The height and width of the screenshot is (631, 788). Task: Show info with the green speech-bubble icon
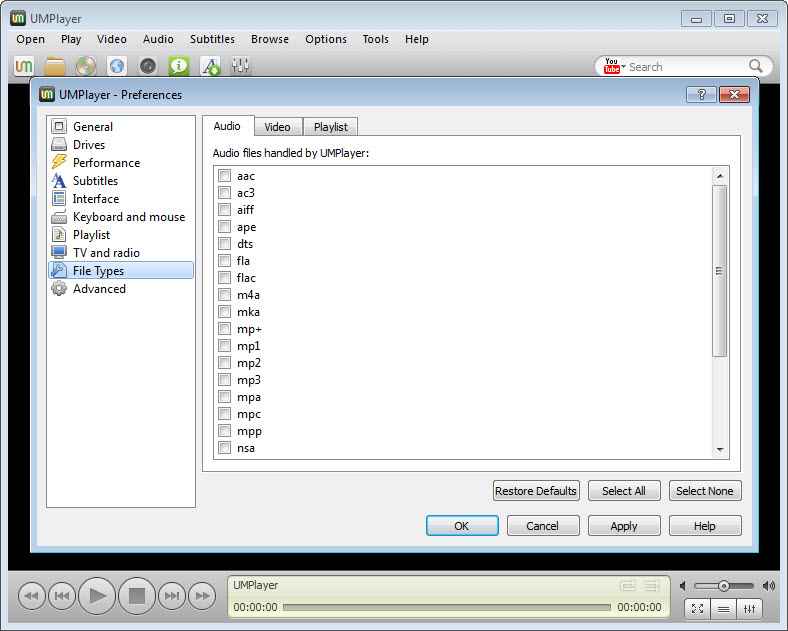point(179,66)
